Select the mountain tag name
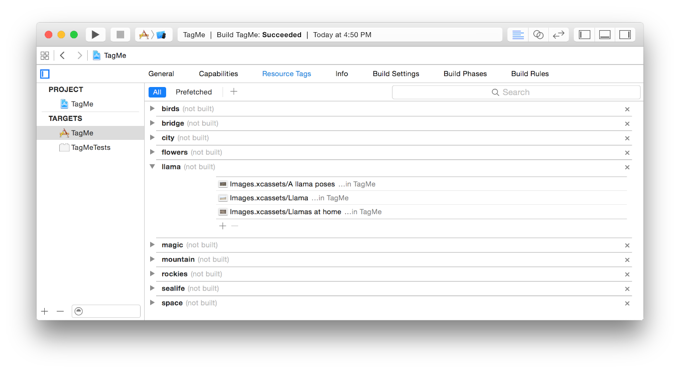This screenshot has height=373, width=680. [178, 259]
